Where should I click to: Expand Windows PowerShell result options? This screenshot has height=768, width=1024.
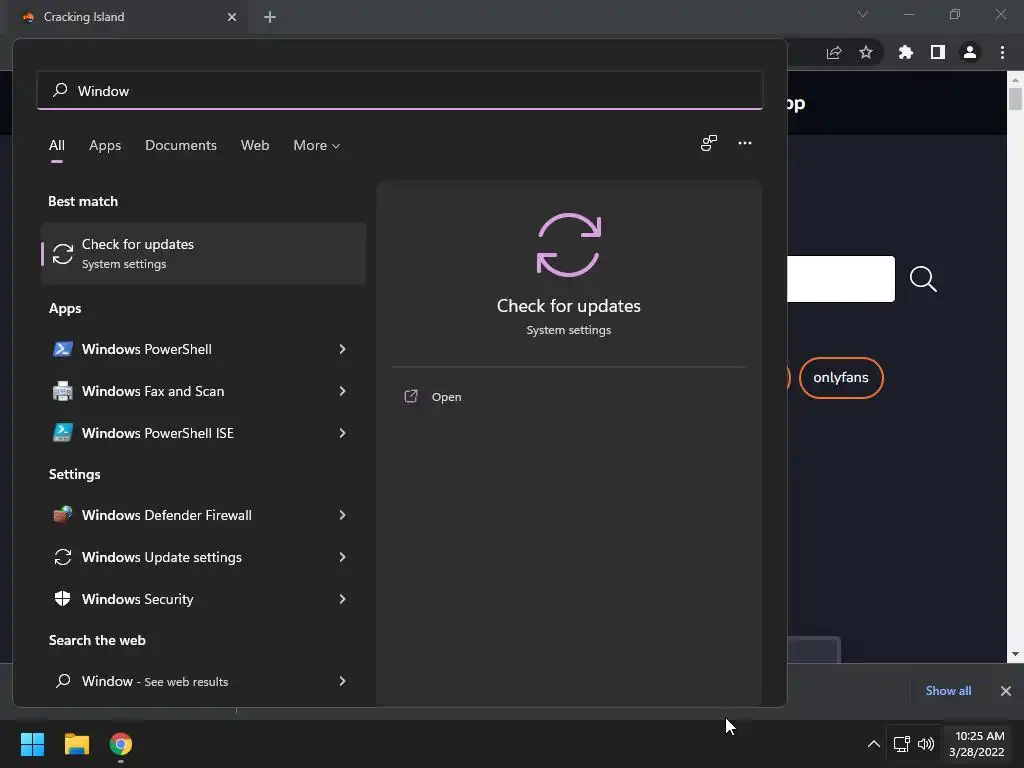tap(342, 349)
